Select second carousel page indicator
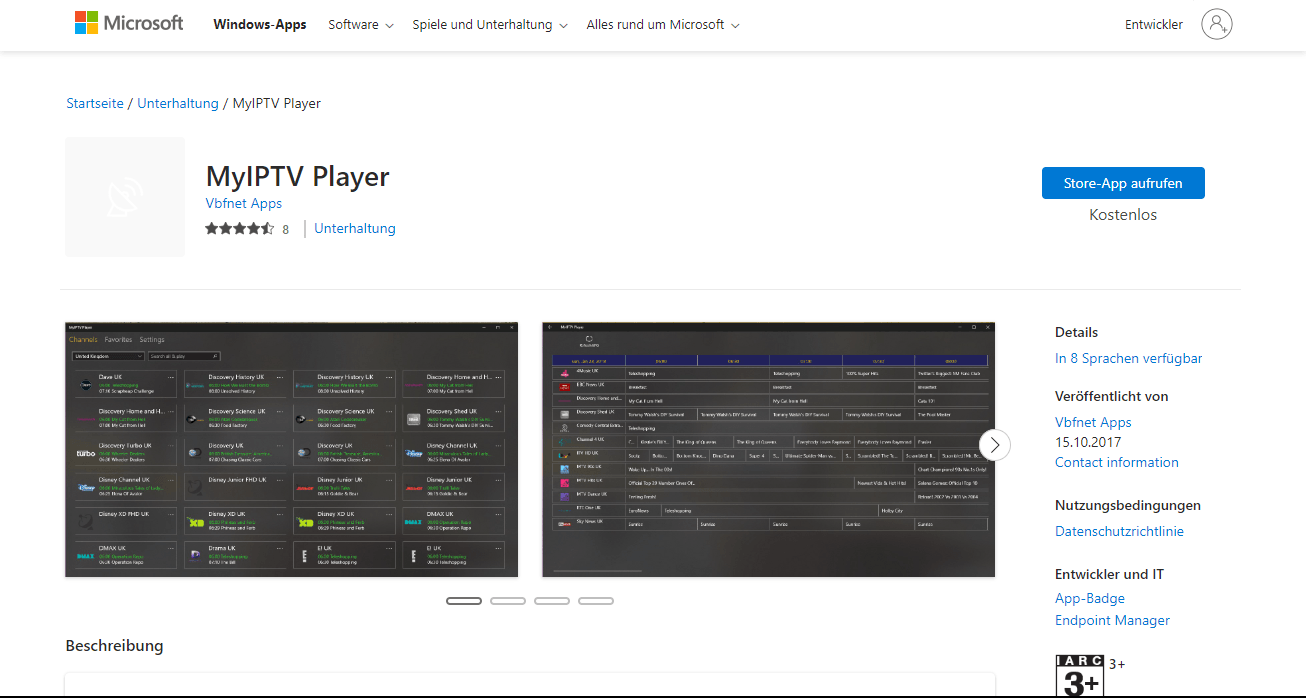Viewport: 1306px width, 698px height. [x=508, y=601]
